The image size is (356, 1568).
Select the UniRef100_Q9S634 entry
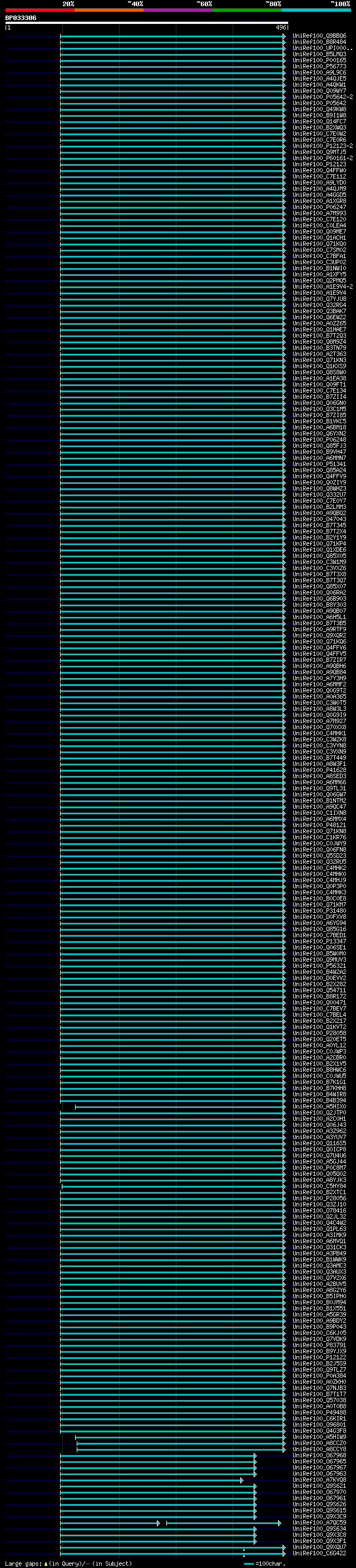coord(319,1529)
